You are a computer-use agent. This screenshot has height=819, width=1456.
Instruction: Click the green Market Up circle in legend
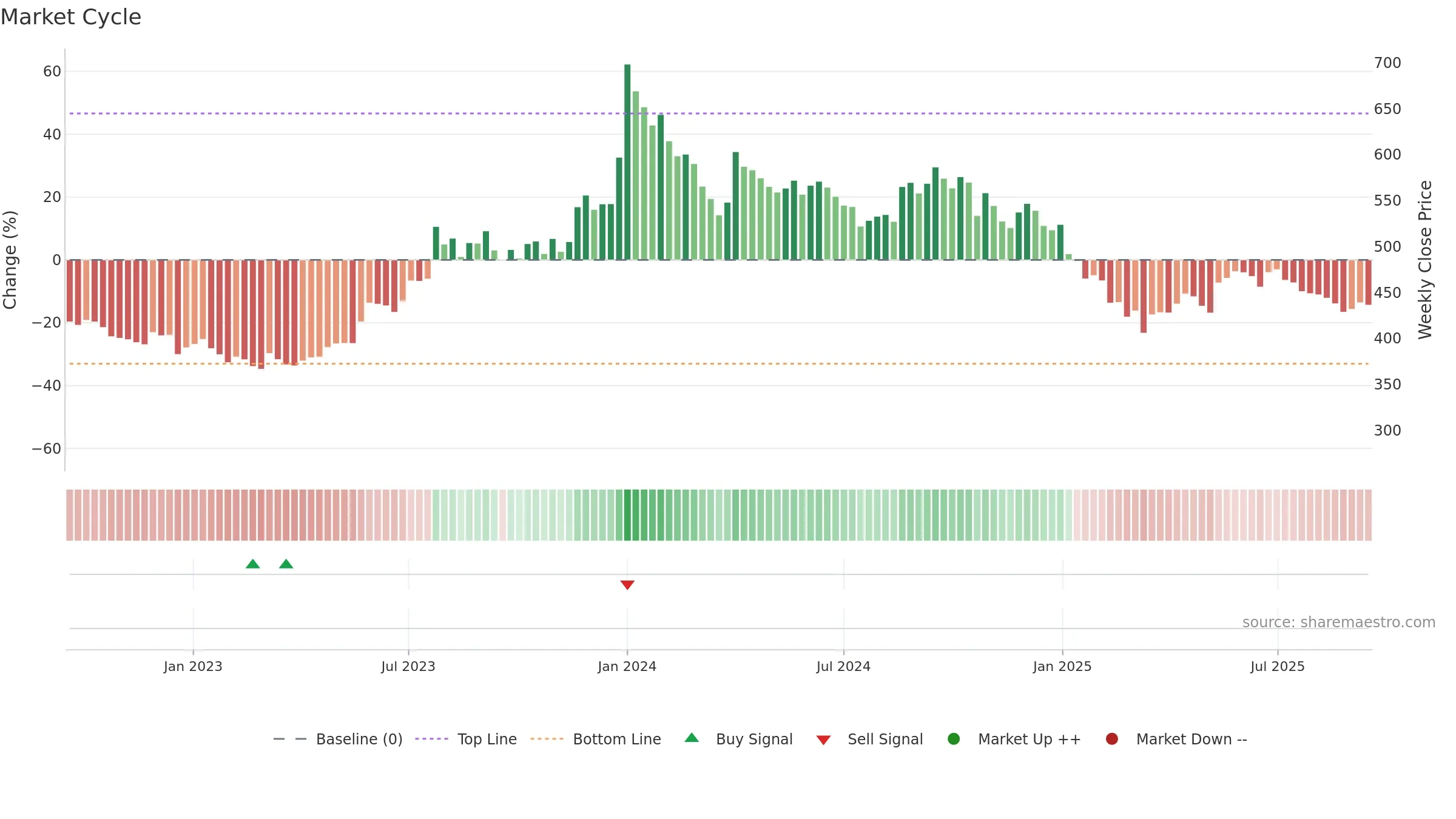point(954,739)
